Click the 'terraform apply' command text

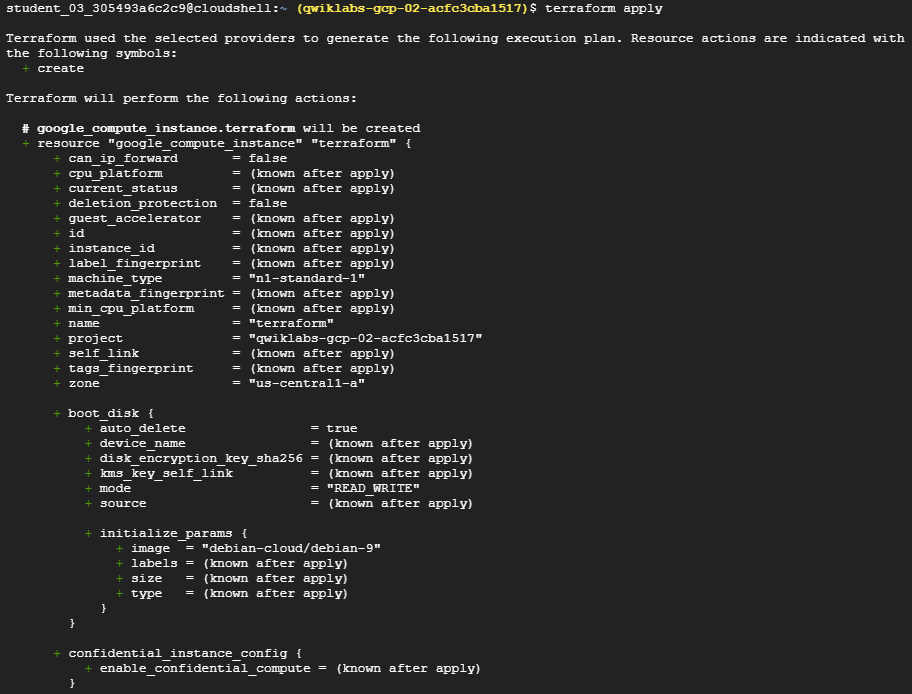point(603,9)
